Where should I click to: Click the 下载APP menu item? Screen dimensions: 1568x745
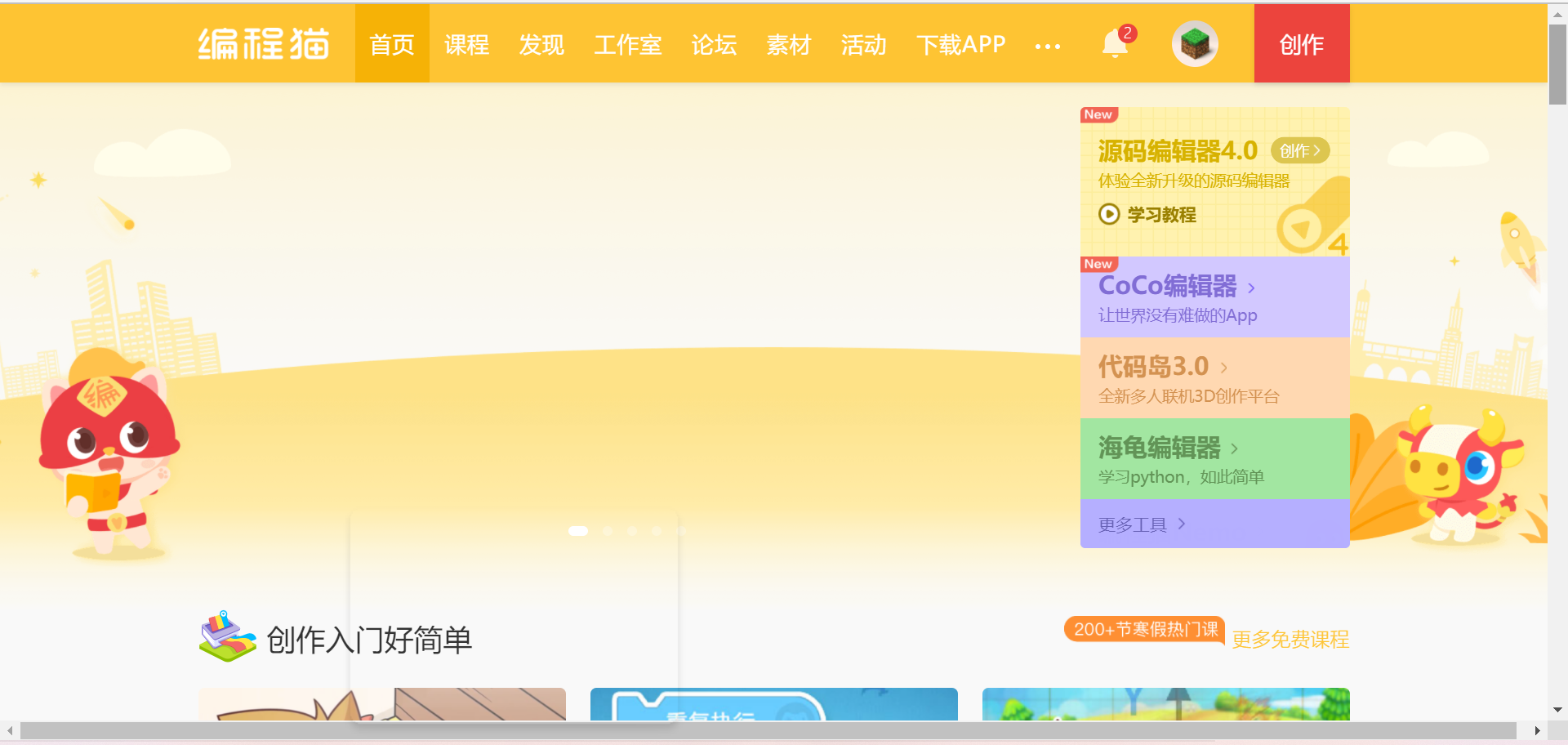(x=961, y=44)
